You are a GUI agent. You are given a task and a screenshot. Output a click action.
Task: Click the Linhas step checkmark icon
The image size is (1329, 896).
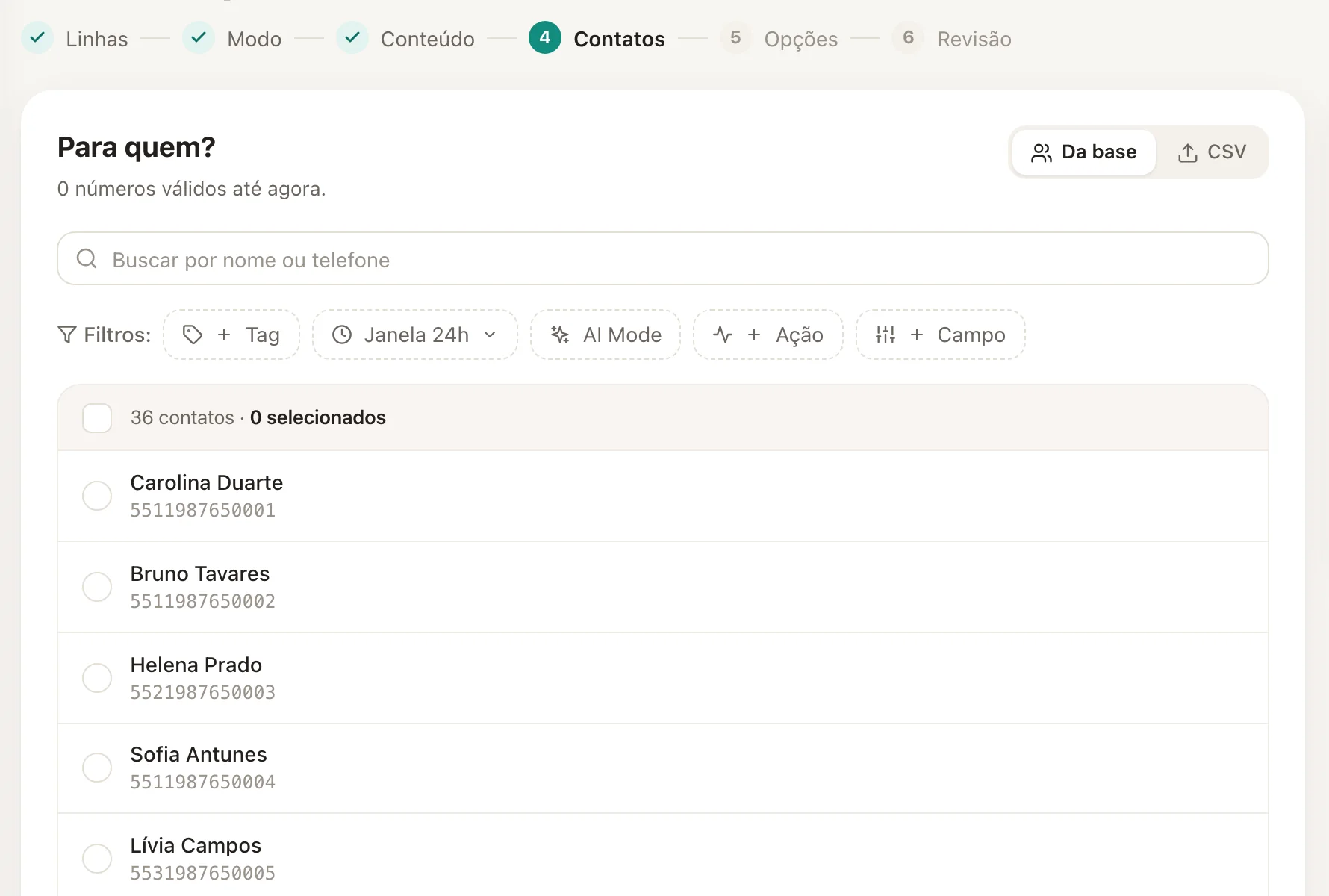pos(37,37)
